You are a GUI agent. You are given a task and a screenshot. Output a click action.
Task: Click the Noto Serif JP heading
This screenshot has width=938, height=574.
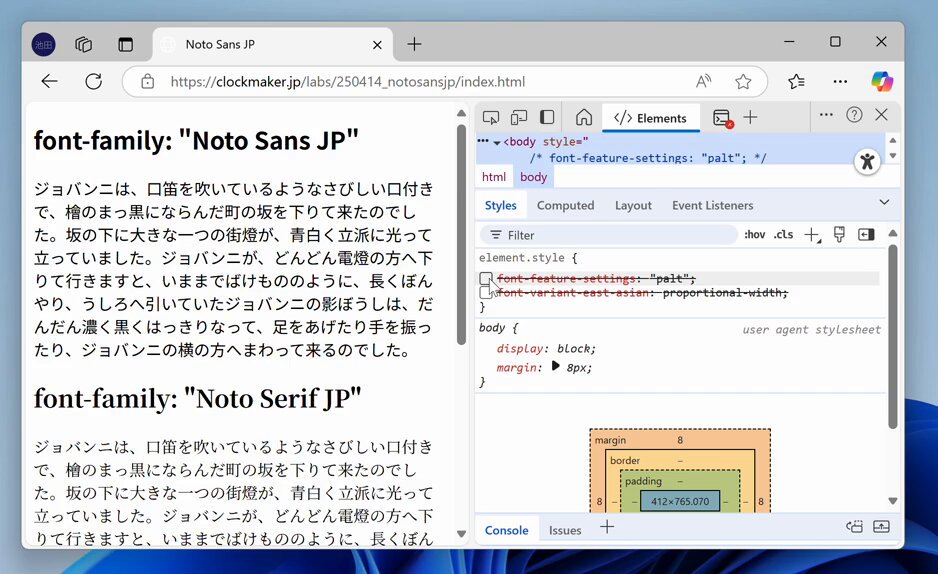pyautogui.click(x=197, y=399)
